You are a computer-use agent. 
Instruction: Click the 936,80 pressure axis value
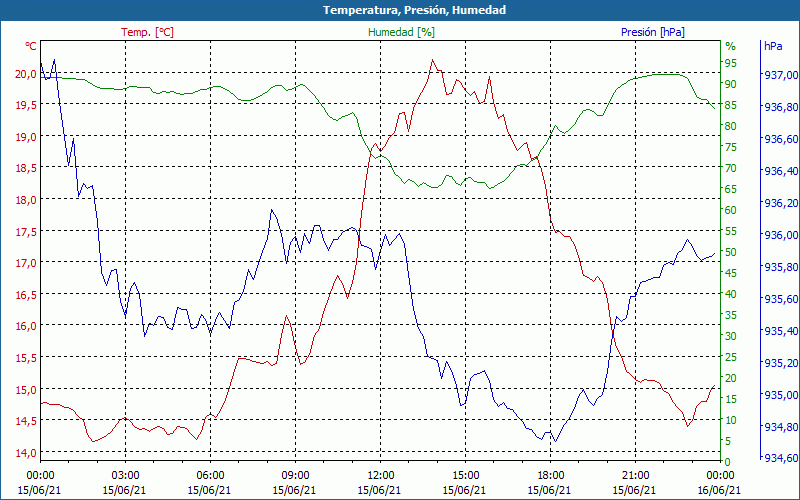coord(781,107)
